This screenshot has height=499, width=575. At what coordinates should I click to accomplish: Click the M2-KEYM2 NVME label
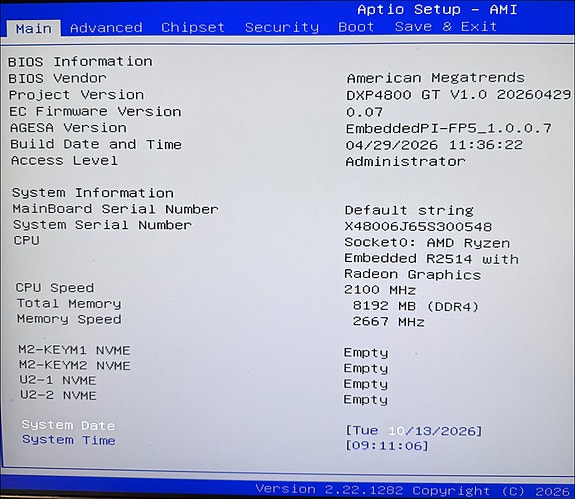click(75, 366)
